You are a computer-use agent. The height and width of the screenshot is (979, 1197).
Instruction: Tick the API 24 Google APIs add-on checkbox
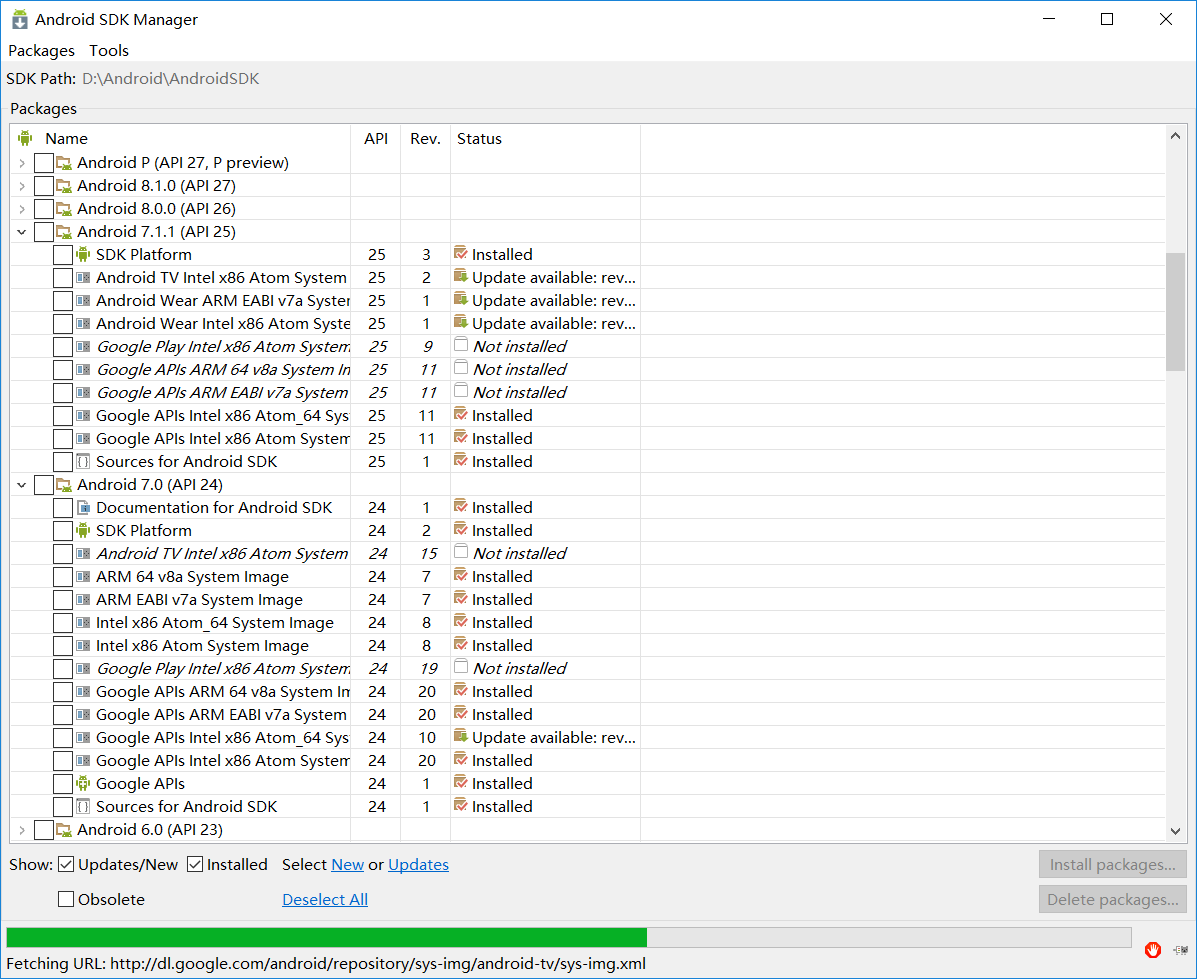click(63, 784)
